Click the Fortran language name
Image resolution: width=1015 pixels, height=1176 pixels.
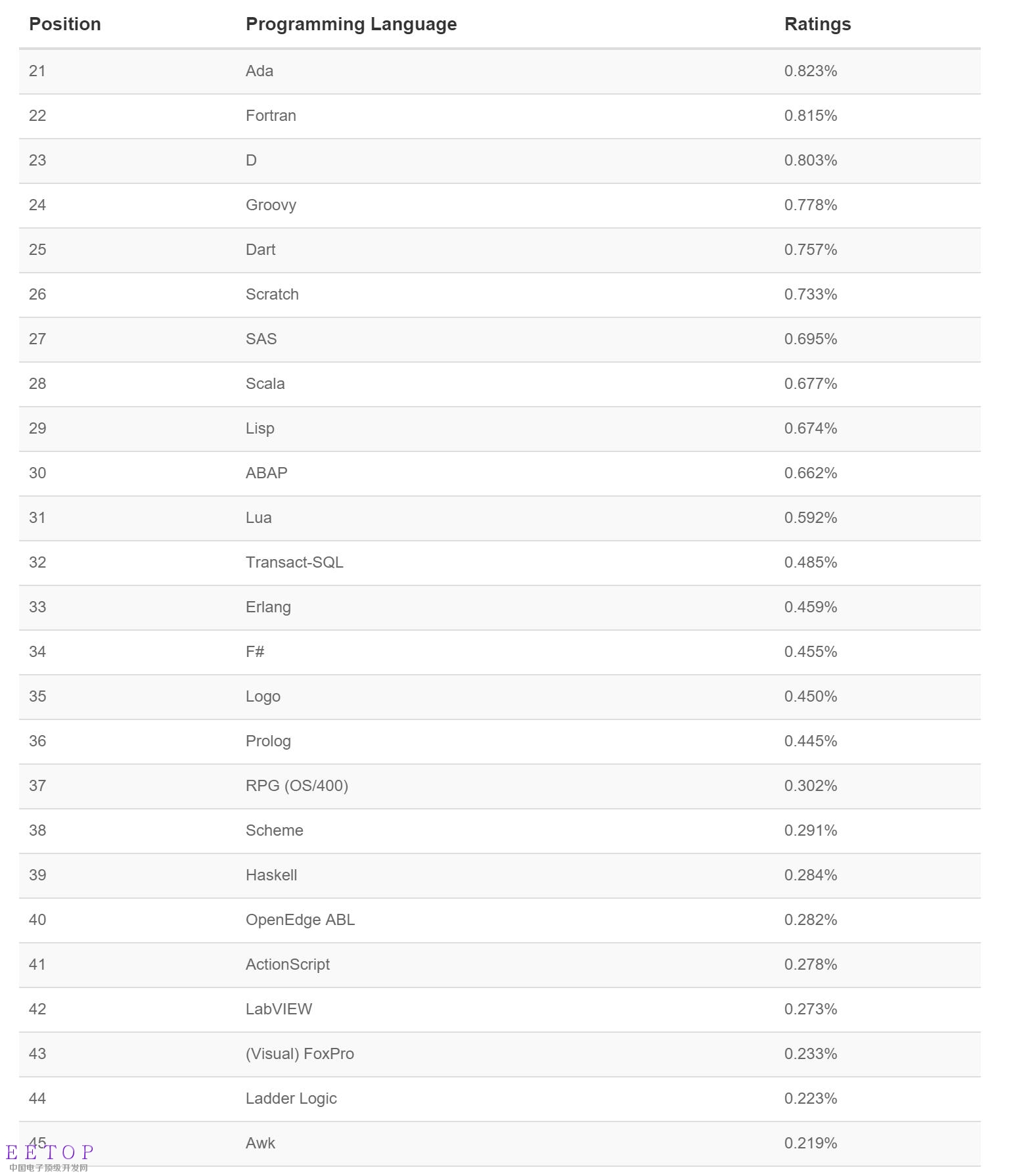(x=271, y=116)
